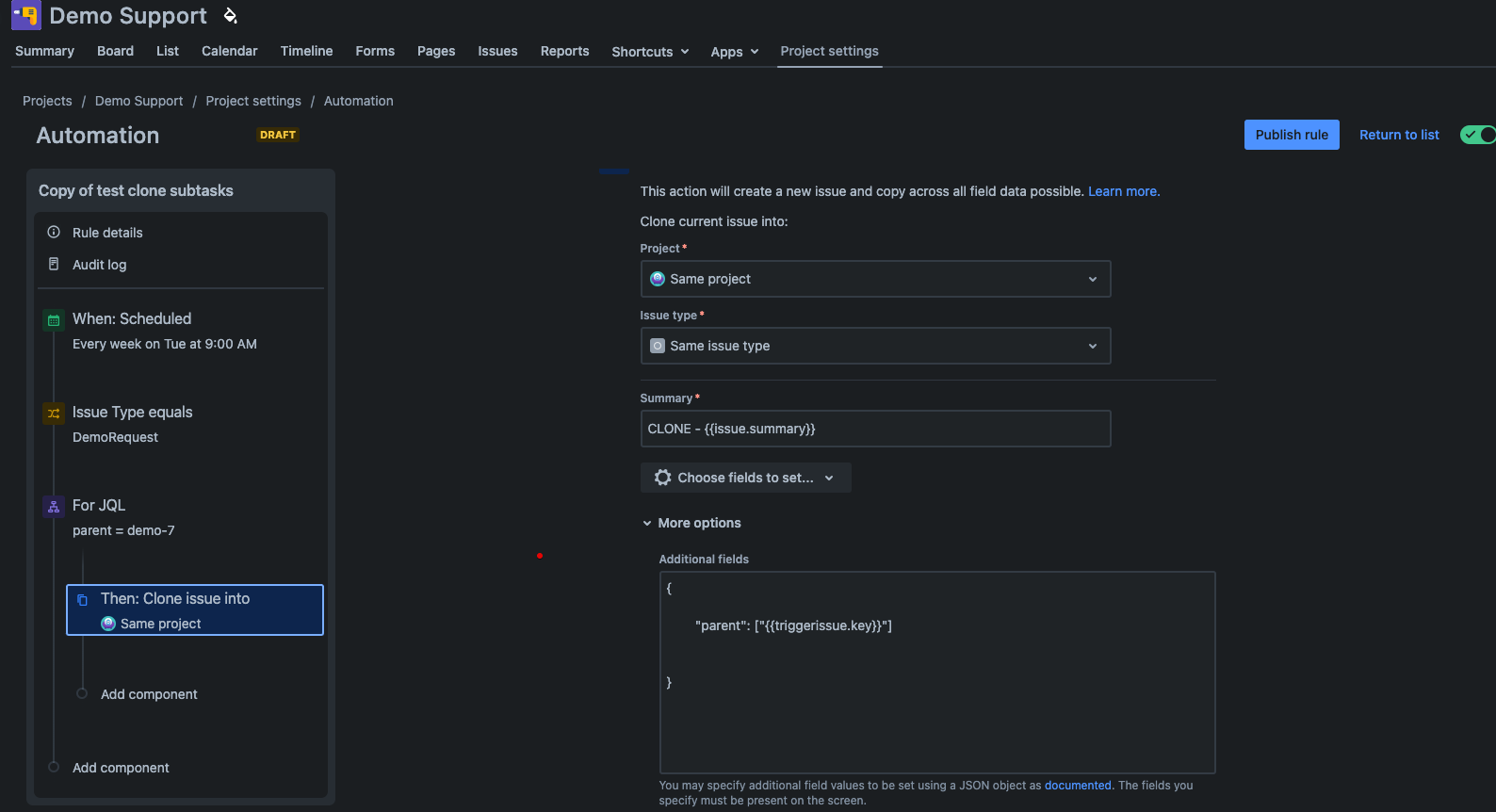The height and width of the screenshot is (812, 1496).
Task: Click Add component inside the JQL branch
Action: pyautogui.click(x=149, y=694)
